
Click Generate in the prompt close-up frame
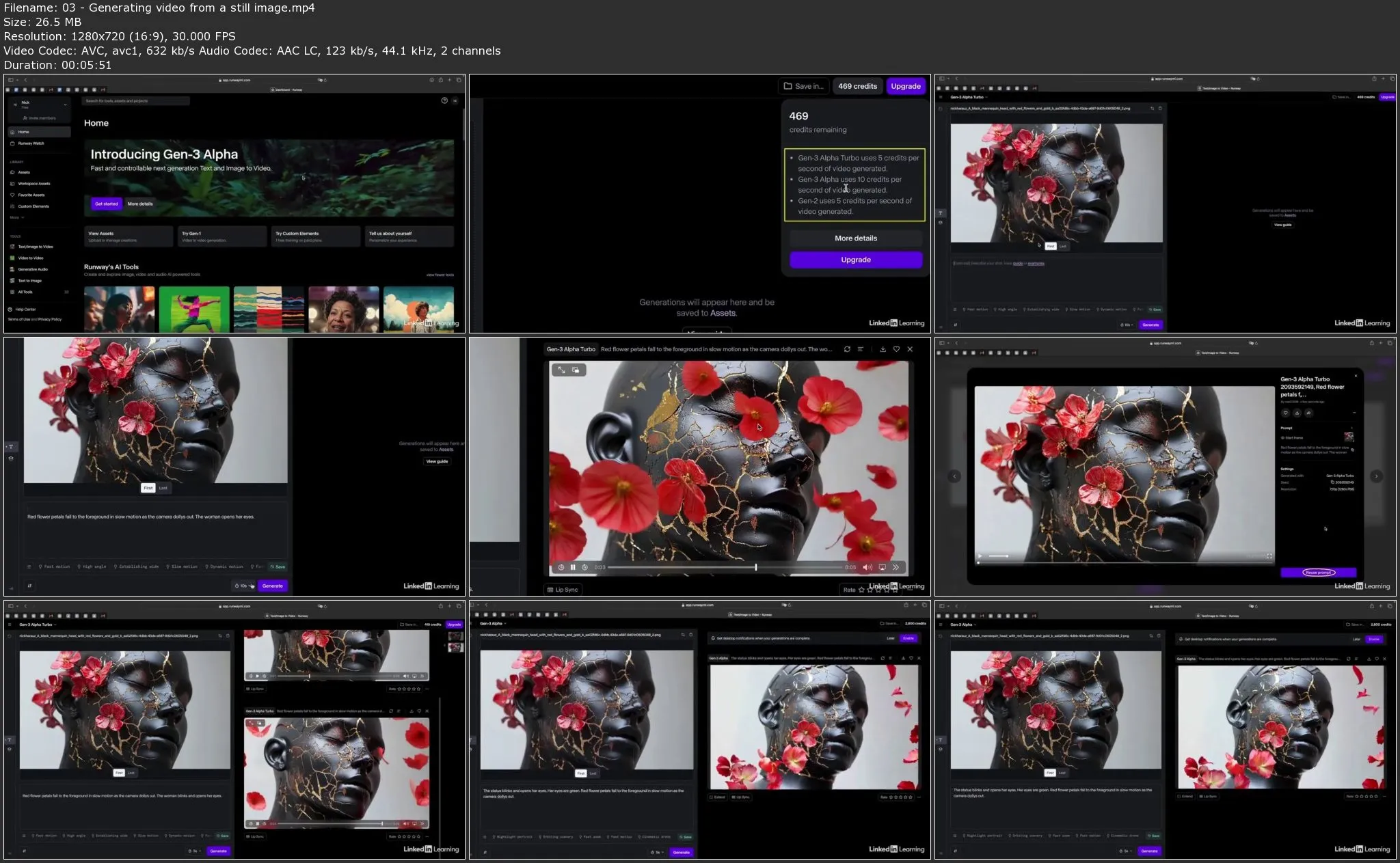[273, 586]
